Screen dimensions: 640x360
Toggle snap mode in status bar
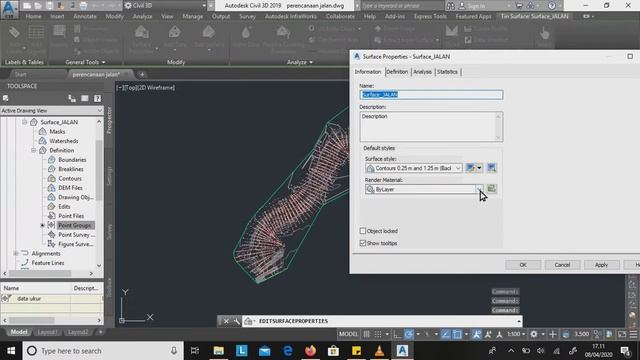pos(378,334)
